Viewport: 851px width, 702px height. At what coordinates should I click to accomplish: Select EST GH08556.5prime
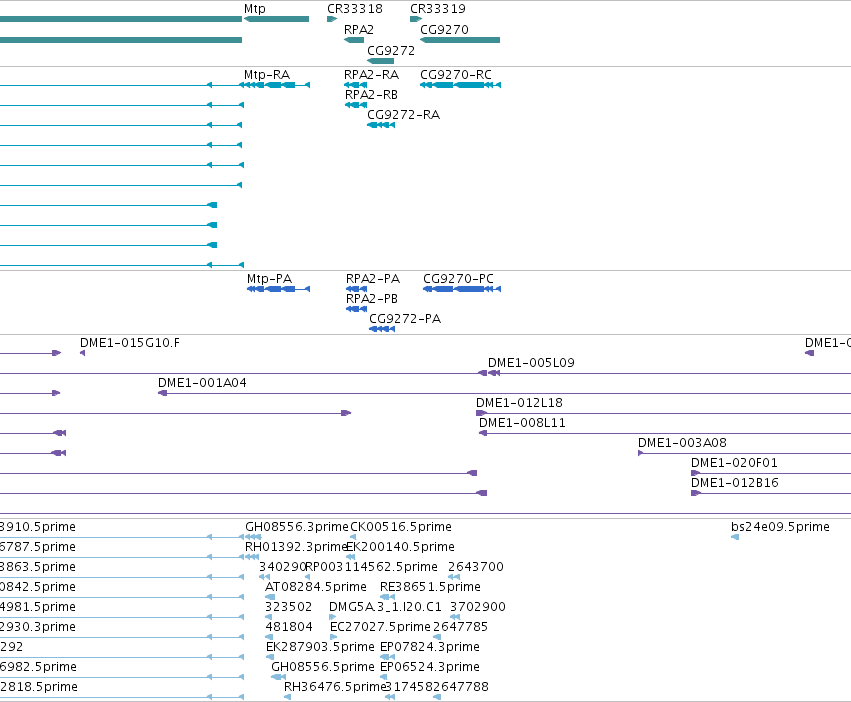323,667
